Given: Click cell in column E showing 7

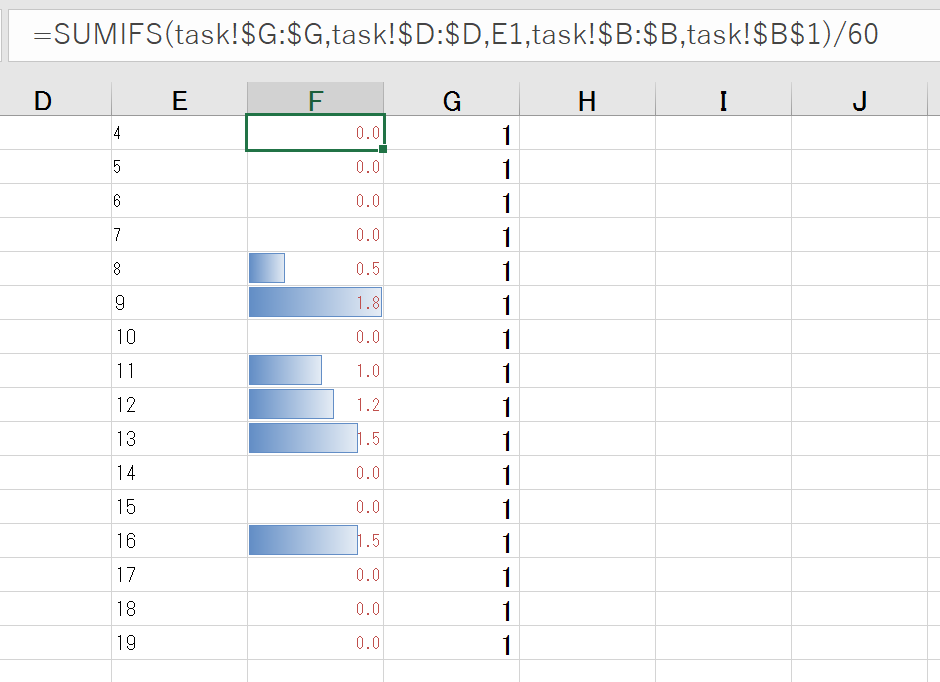Looking at the screenshot, I should pos(179,234).
